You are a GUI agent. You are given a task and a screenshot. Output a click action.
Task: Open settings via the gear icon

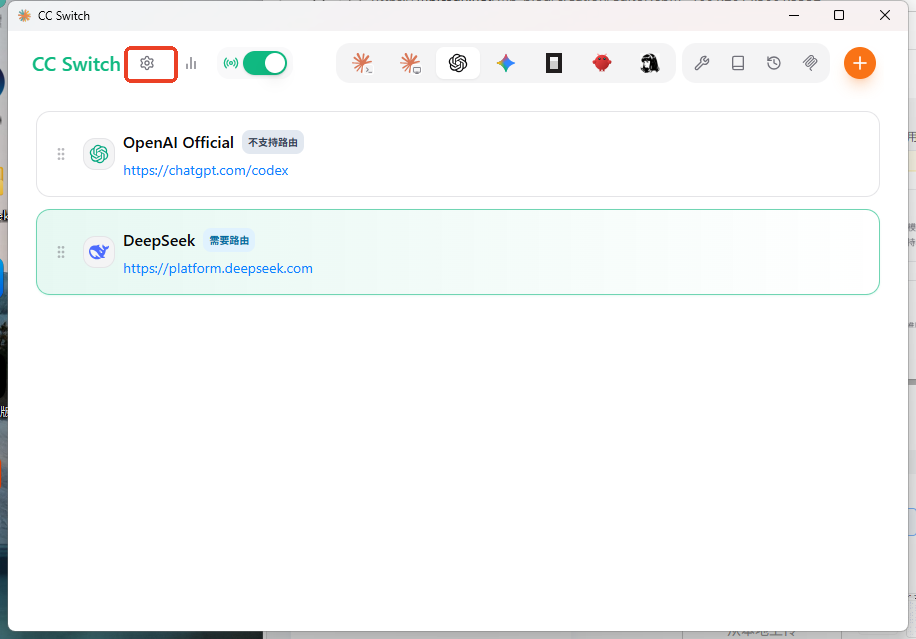click(147, 63)
